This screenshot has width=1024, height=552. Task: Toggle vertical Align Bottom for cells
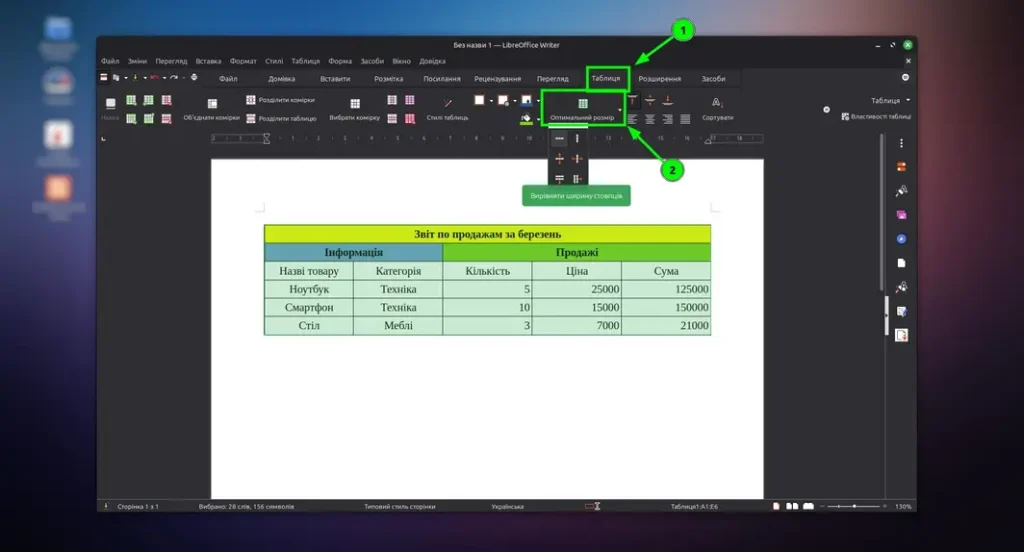(667, 100)
